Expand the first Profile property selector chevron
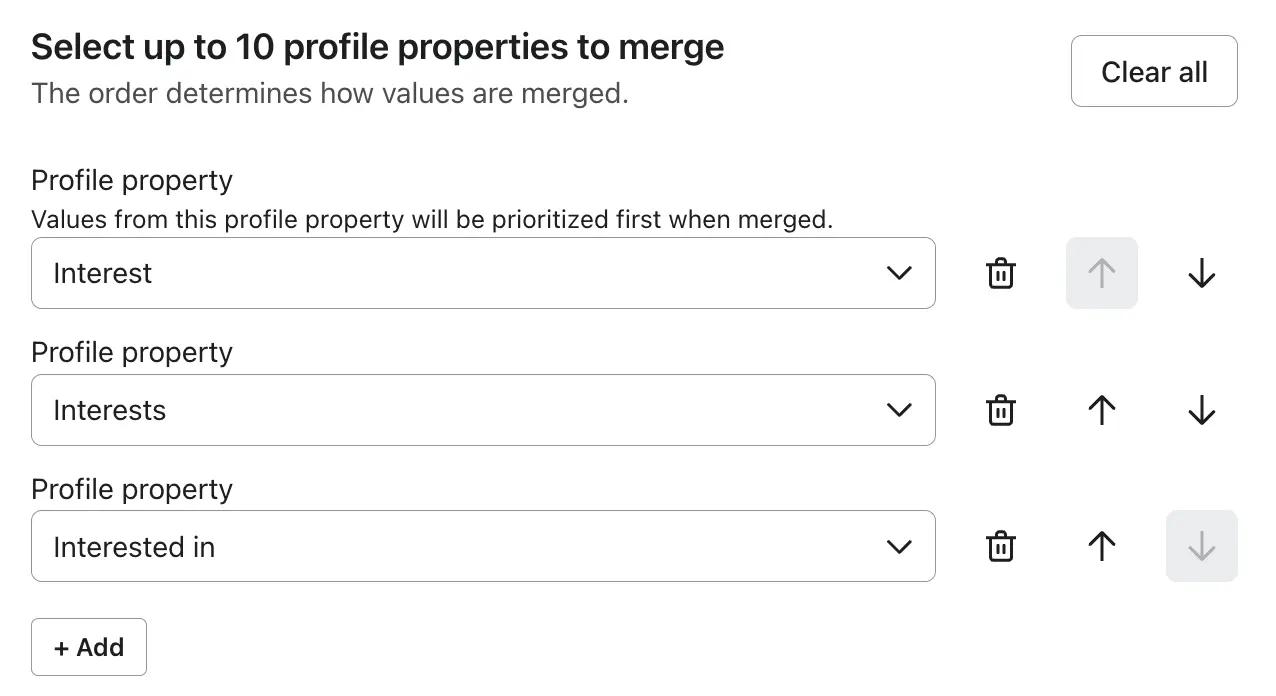 898,272
